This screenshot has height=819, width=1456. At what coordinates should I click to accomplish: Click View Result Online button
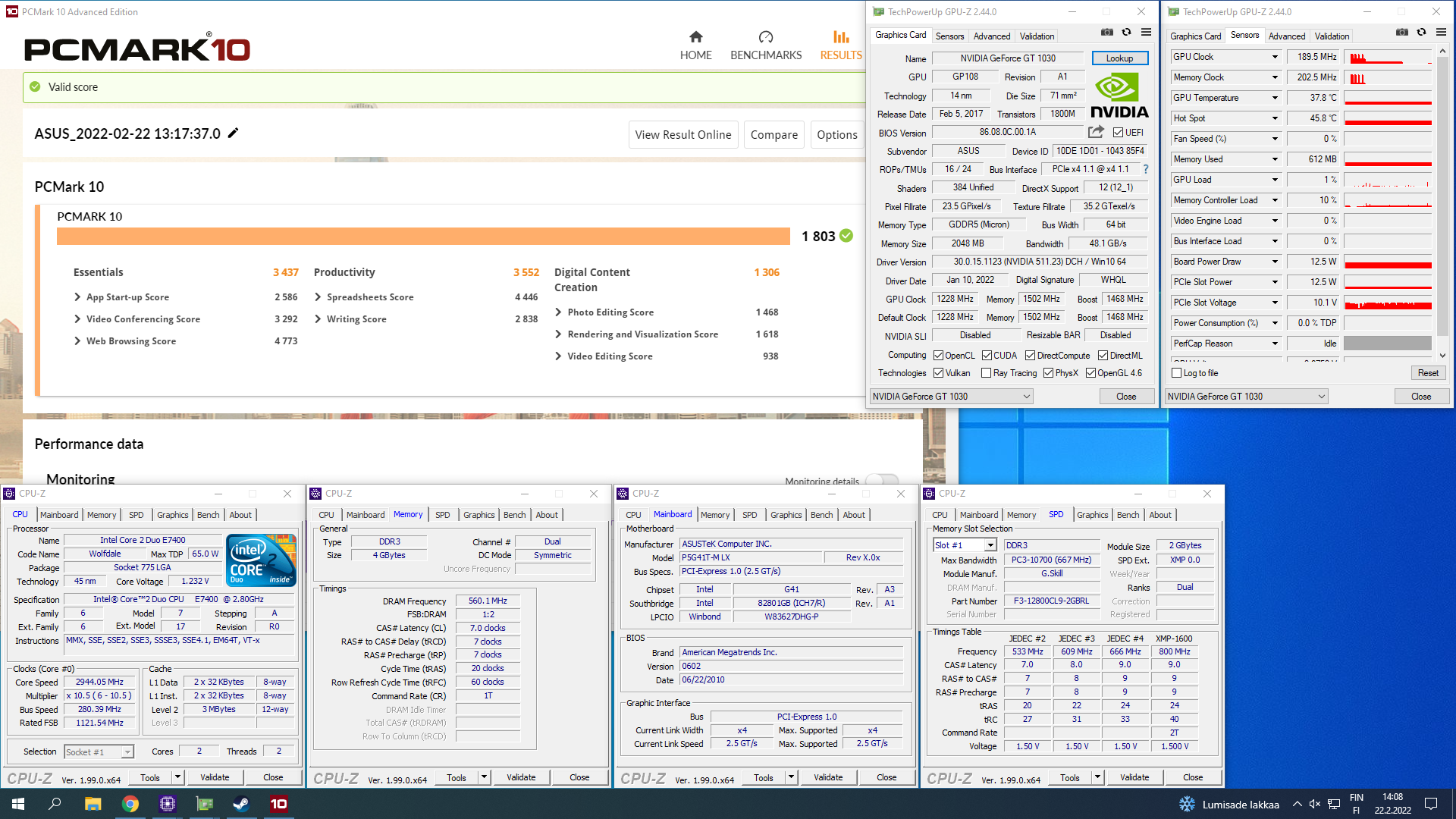pyautogui.click(x=683, y=135)
